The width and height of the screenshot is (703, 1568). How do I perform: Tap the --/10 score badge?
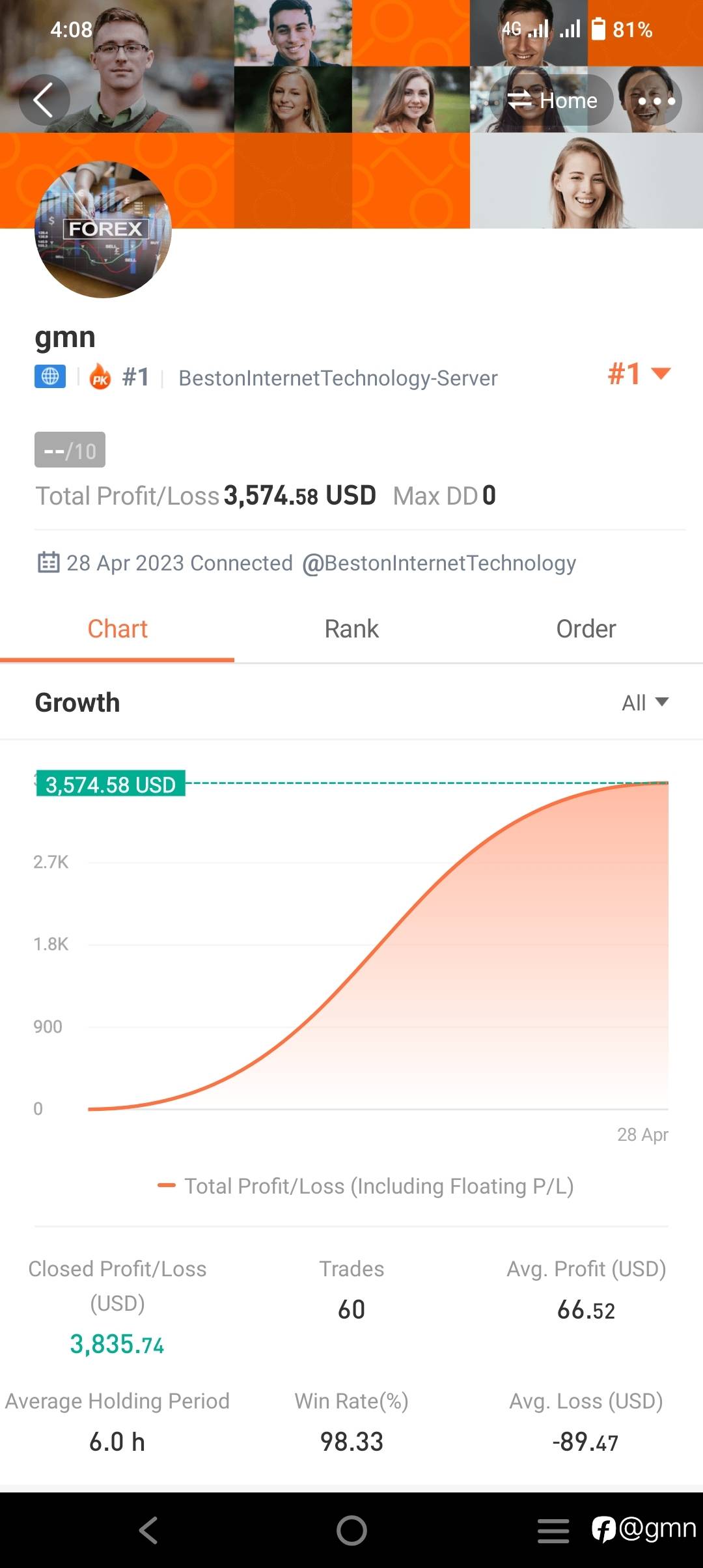70,450
